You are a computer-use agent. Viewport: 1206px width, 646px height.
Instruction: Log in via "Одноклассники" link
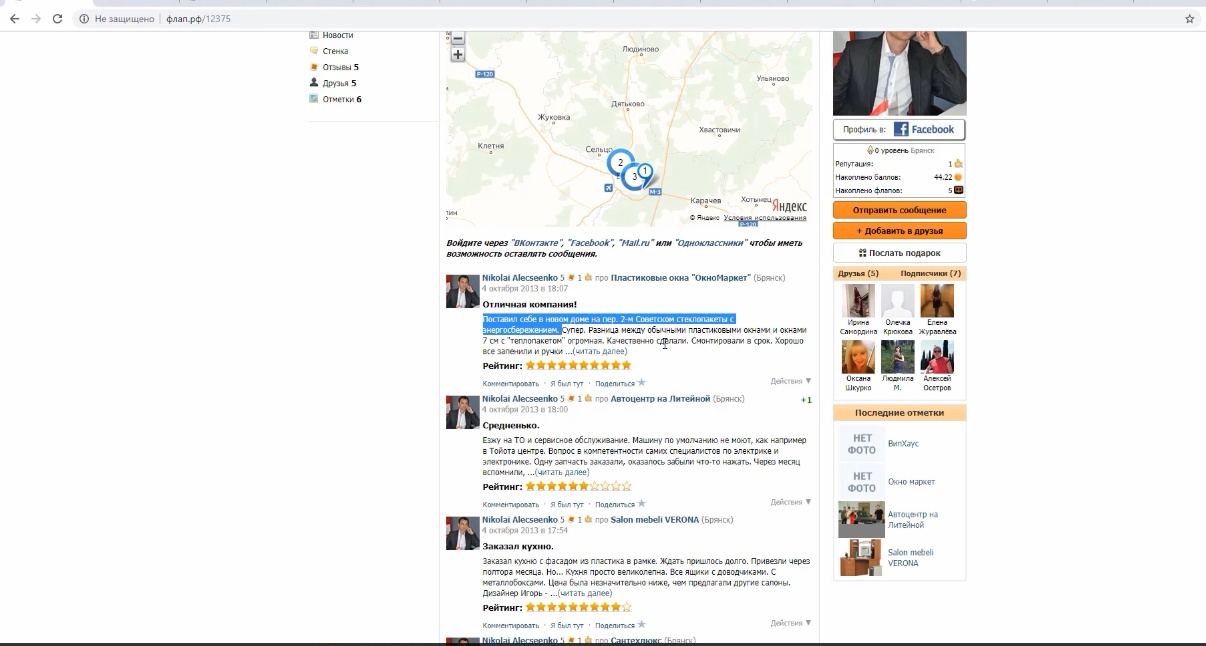coord(710,243)
